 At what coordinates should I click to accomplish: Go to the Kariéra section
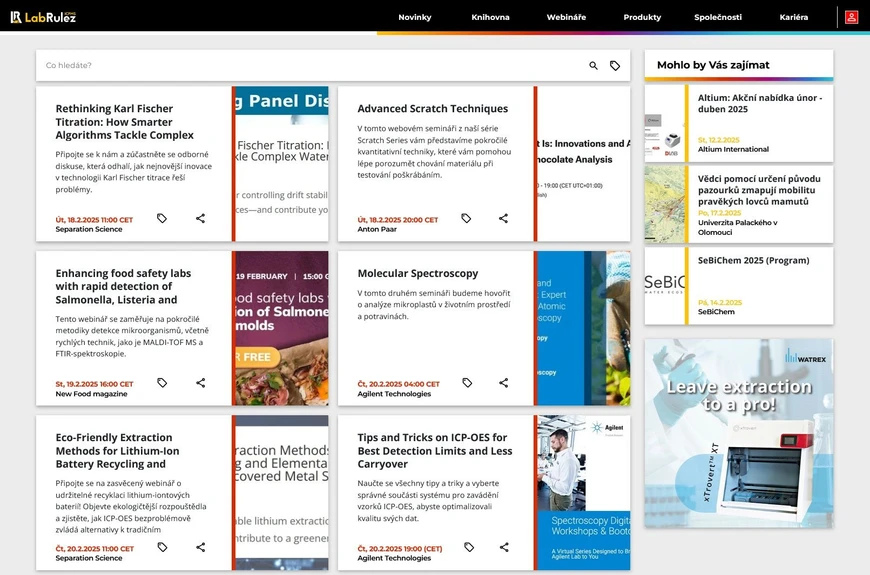pos(793,17)
